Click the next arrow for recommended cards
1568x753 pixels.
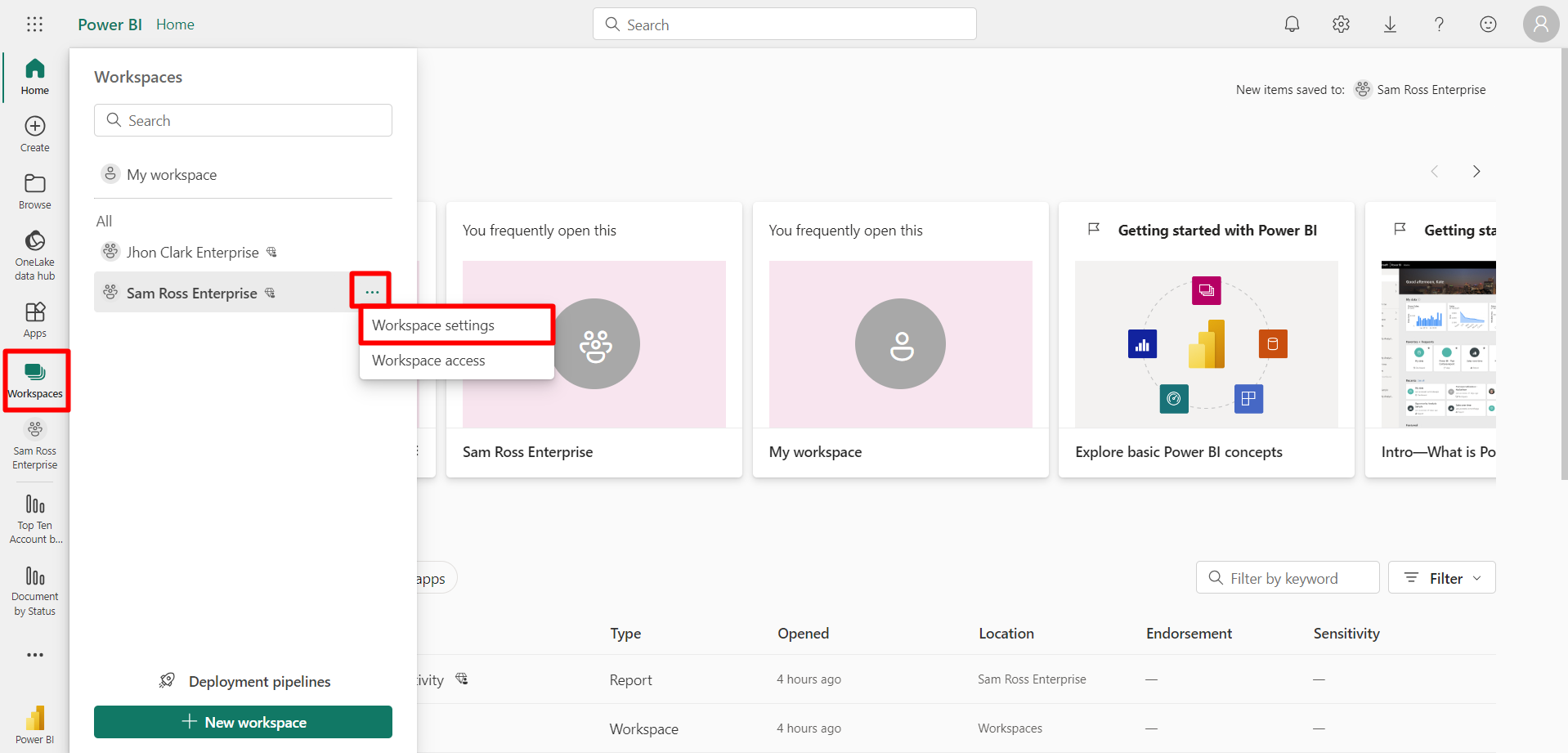[x=1476, y=172]
